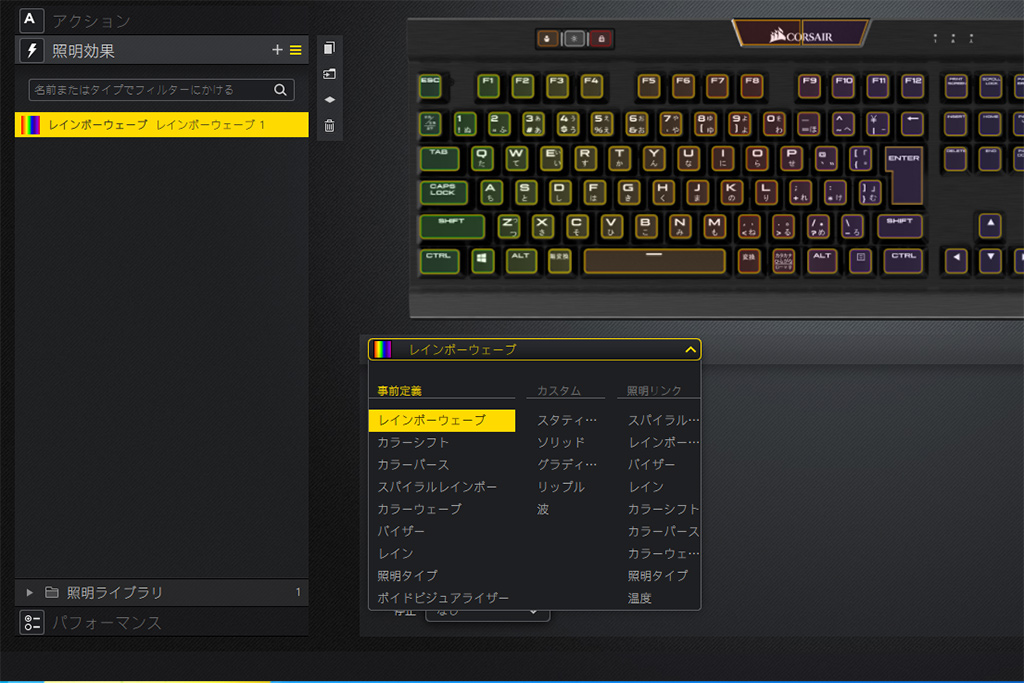1024x683 pixels.
Task: Click the lightning bolt 照明効果 icon
Action: 32,50
